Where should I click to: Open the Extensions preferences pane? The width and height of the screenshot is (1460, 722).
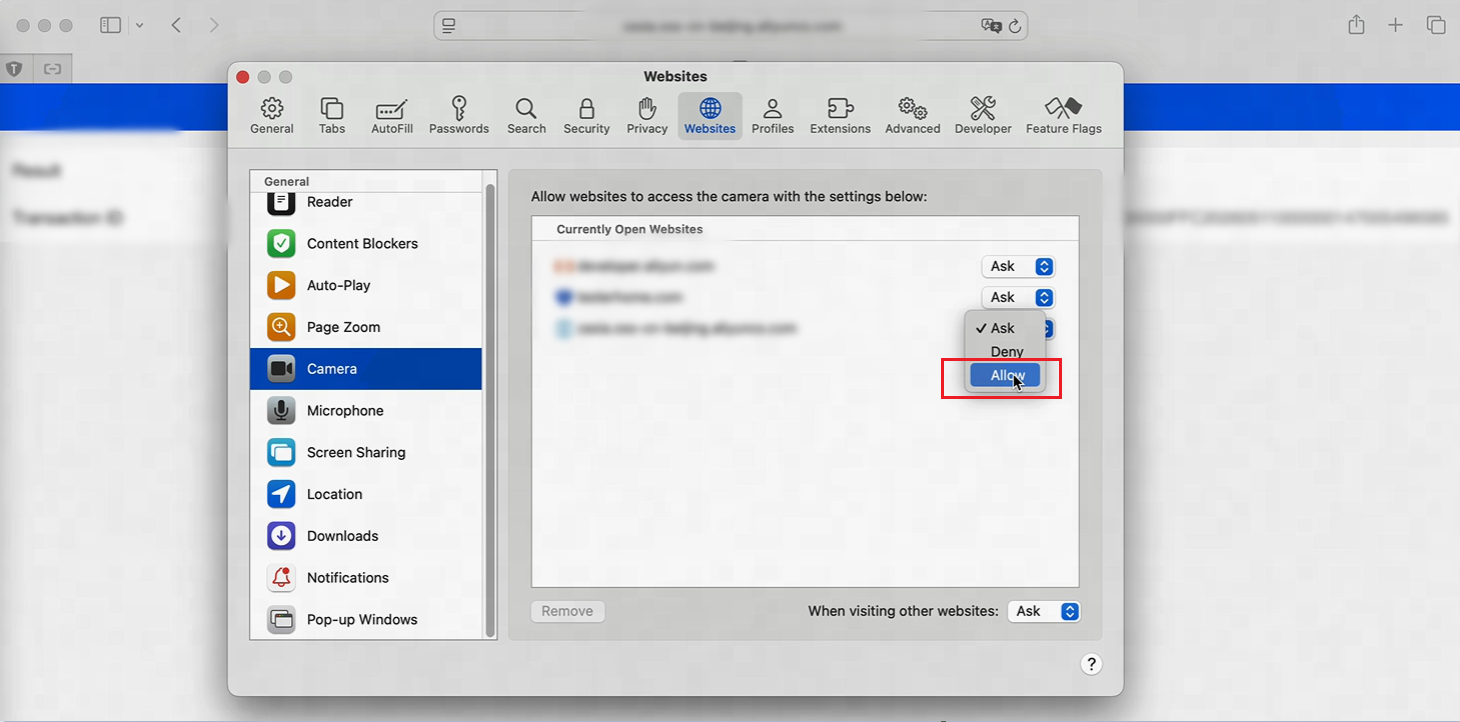(840, 116)
